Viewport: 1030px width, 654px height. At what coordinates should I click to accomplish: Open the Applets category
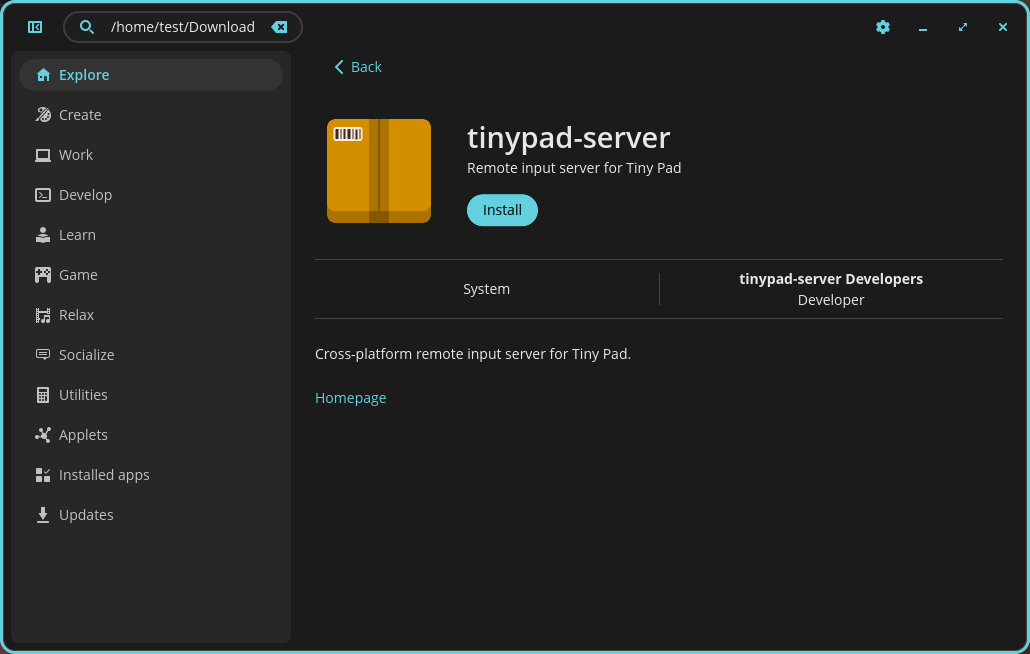tap(151, 435)
